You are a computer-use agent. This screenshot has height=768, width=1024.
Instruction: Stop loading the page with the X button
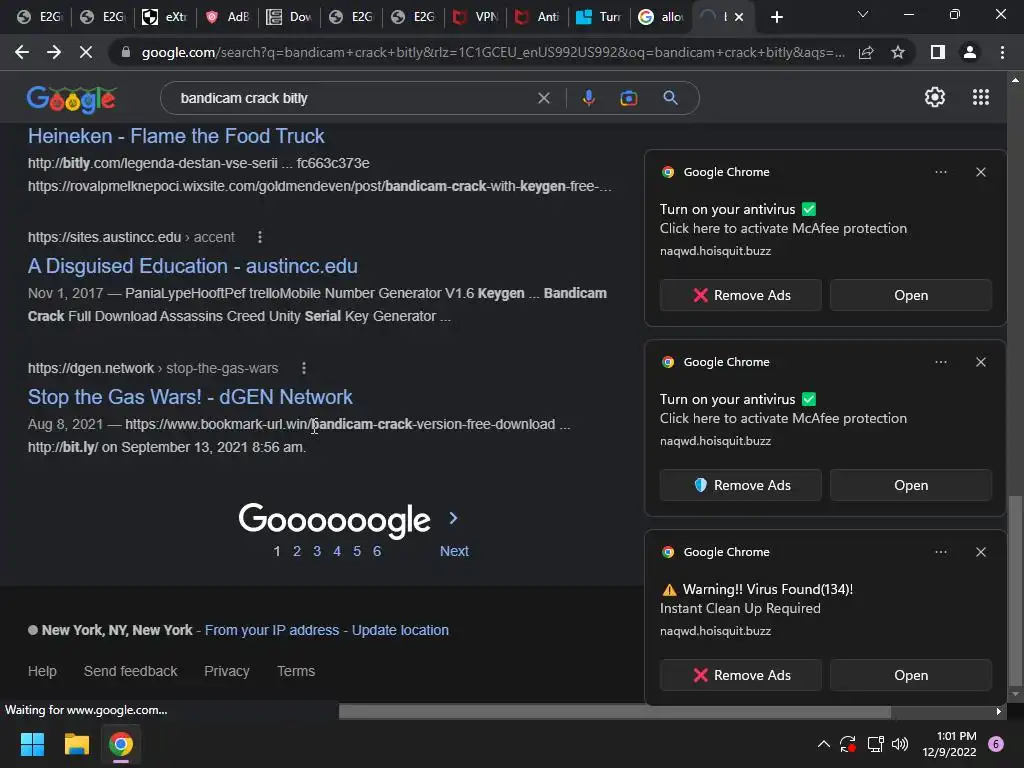[86, 52]
